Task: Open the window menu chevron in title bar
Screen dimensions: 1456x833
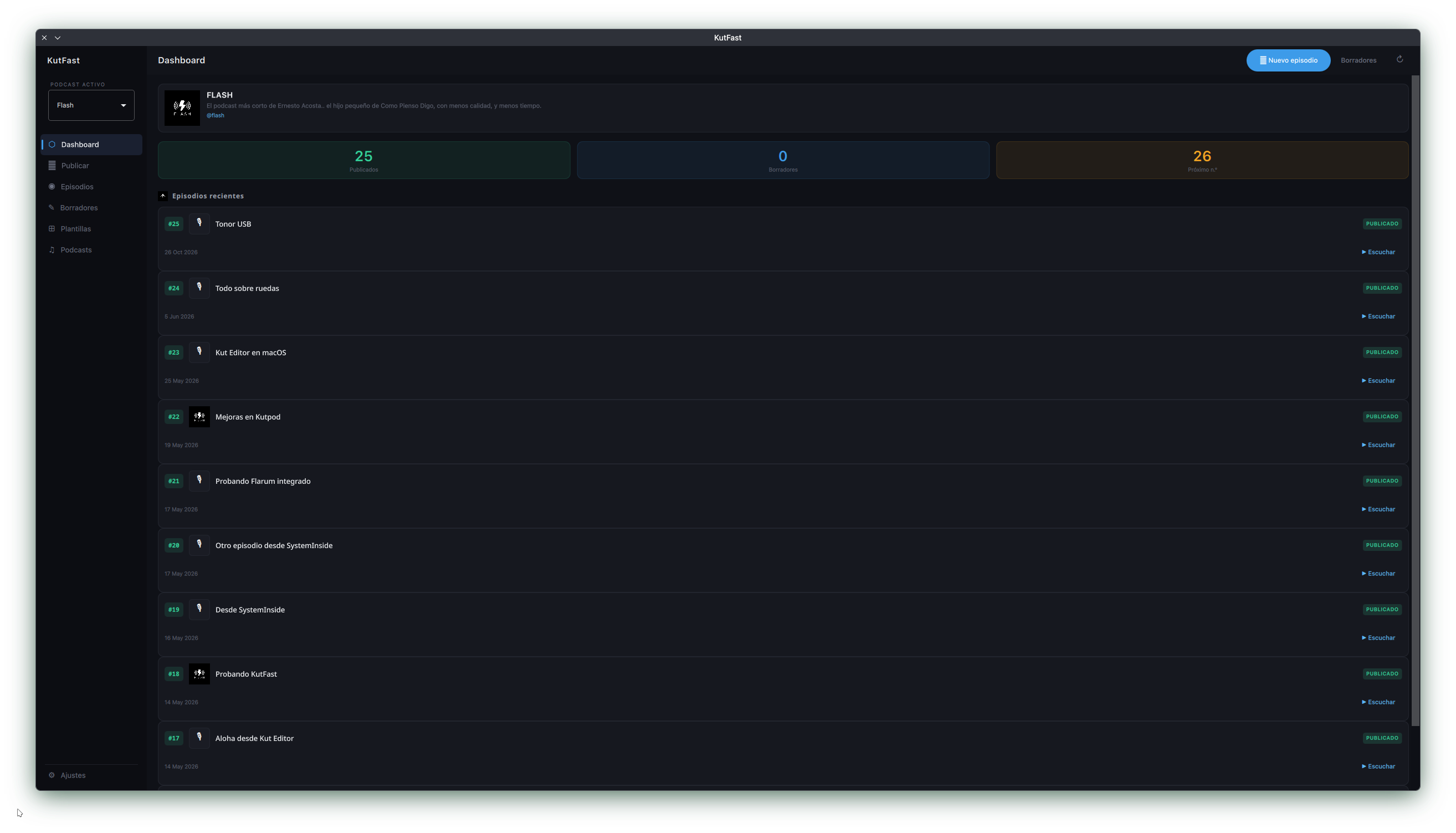Action: (x=58, y=38)
